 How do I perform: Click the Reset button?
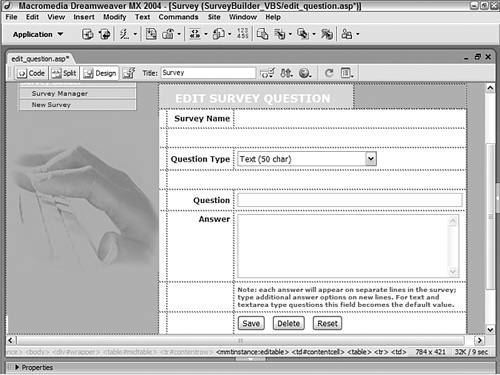[327, 323]
